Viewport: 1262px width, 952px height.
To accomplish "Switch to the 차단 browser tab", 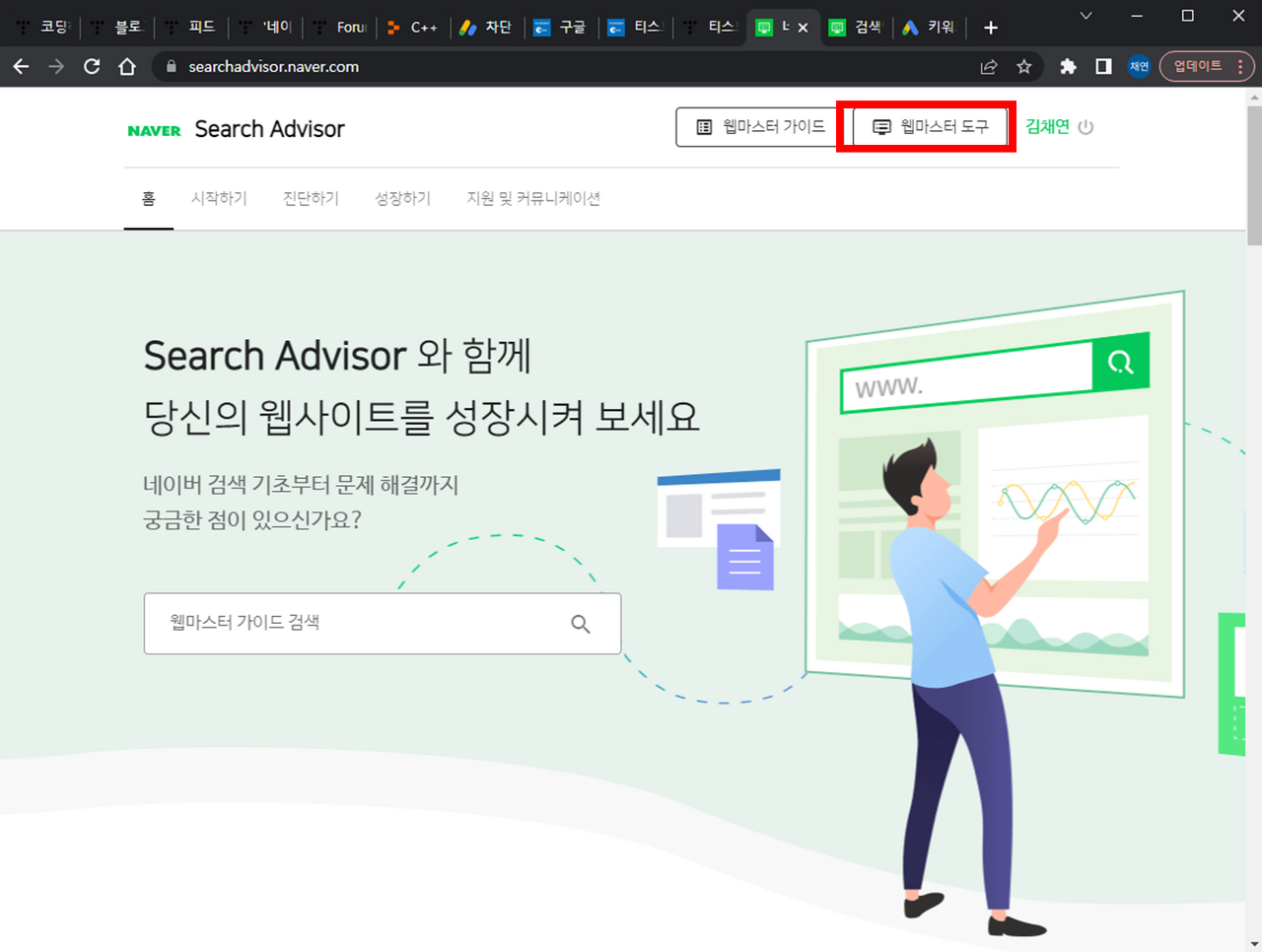I will pyautogui.click(x=488, y=28).
